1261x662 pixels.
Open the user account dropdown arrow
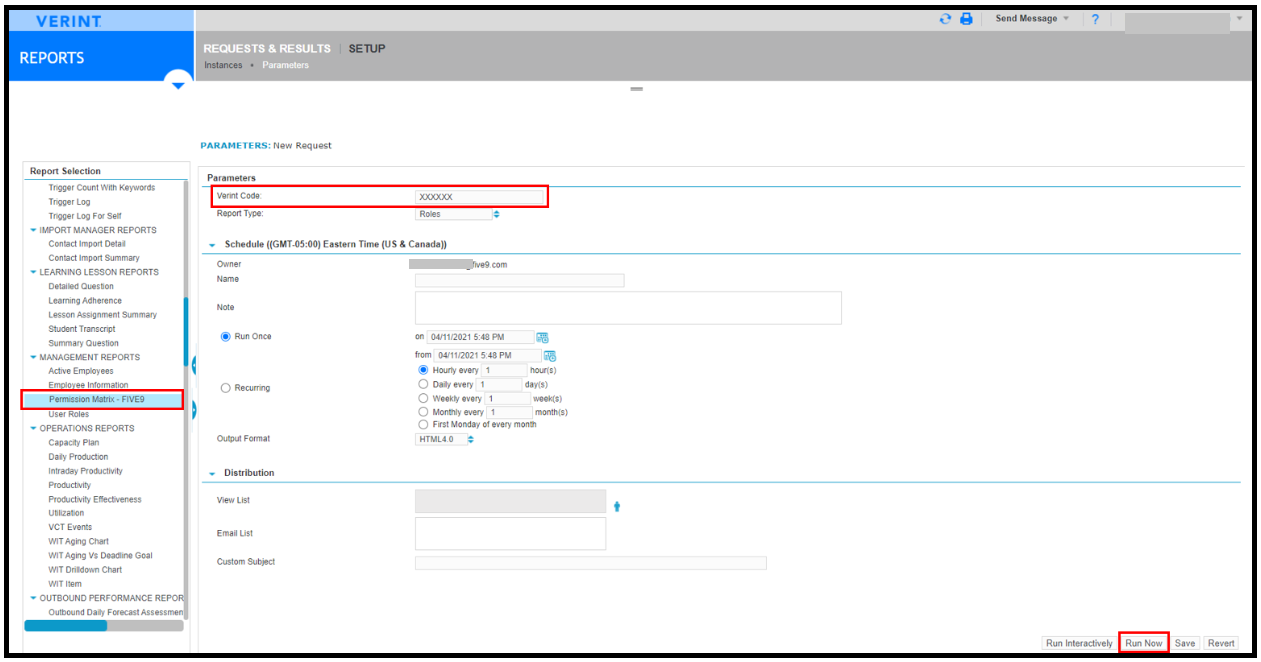(1239, 19)
